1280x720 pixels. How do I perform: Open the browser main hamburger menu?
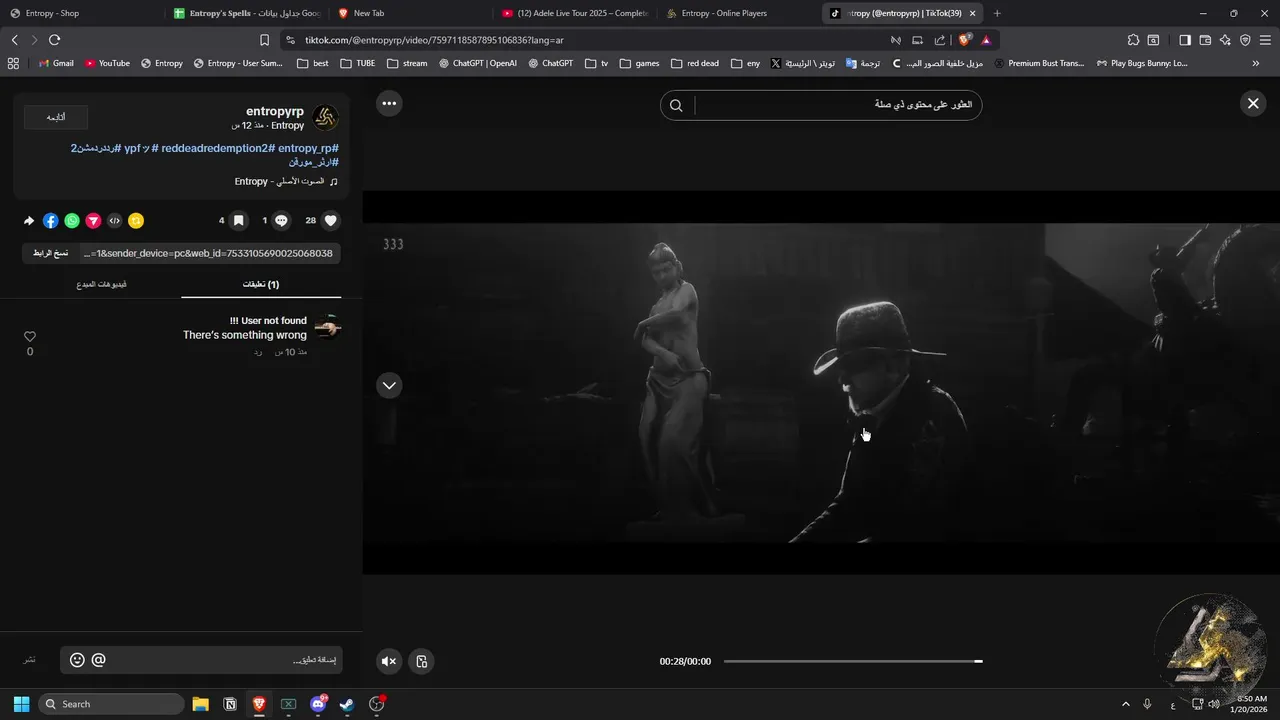(x=1265, y=40)
